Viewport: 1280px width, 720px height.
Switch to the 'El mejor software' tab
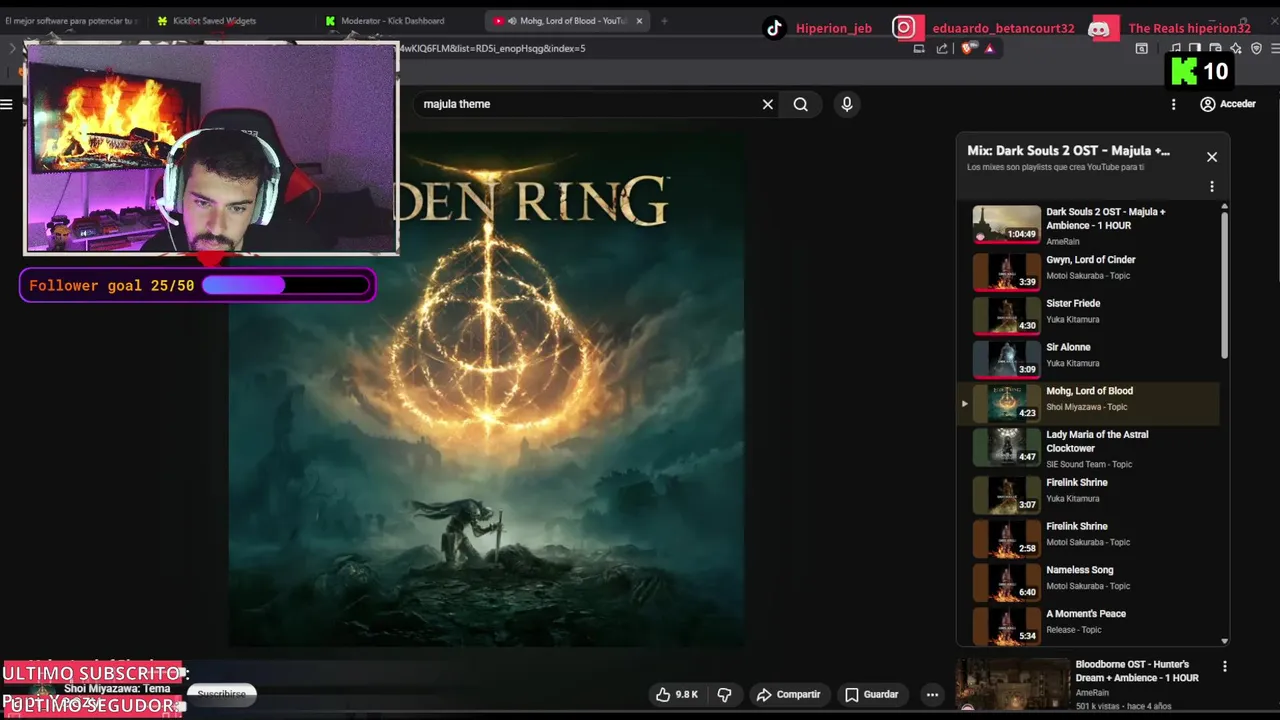pyautogui.click(x=72, y=20)
